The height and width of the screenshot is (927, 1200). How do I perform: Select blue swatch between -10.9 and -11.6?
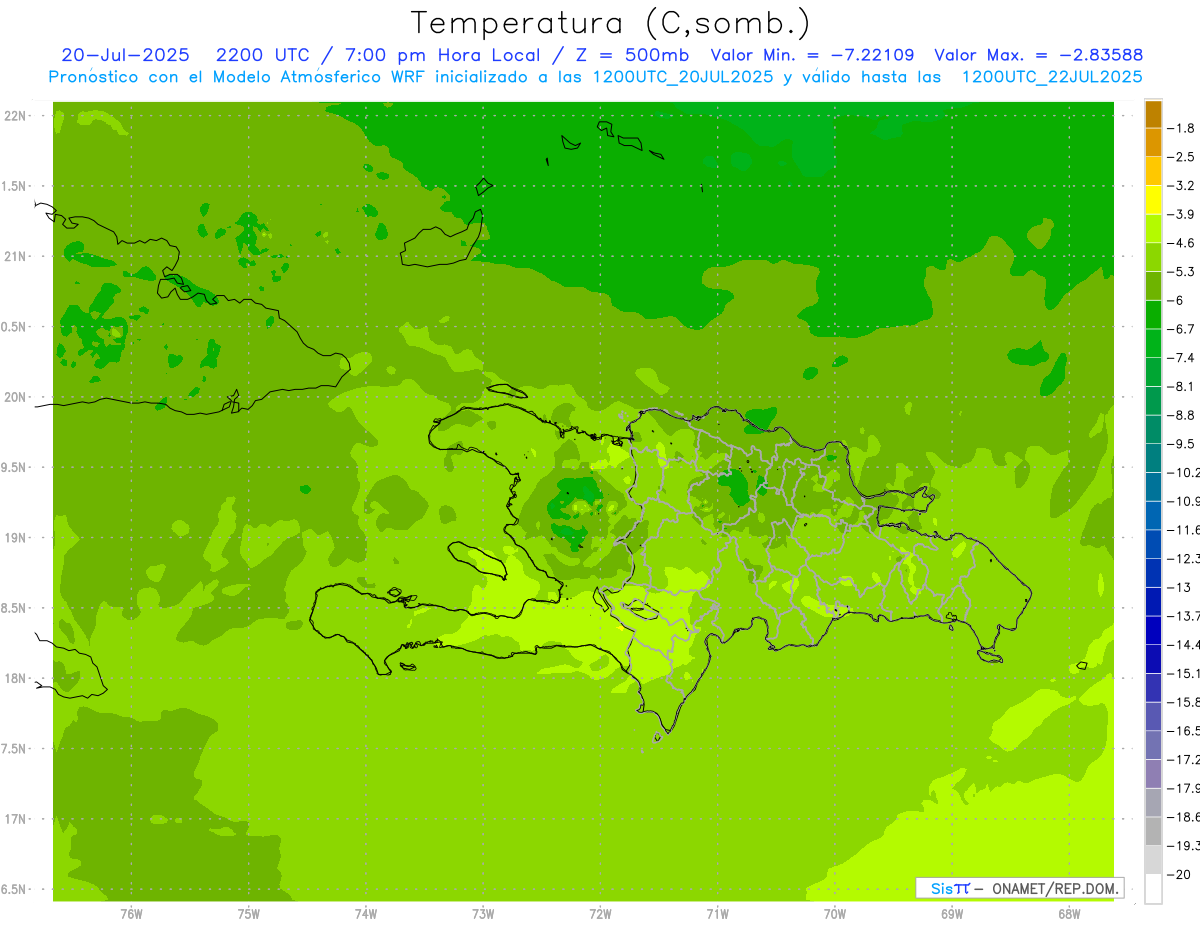click(1153, 515)
